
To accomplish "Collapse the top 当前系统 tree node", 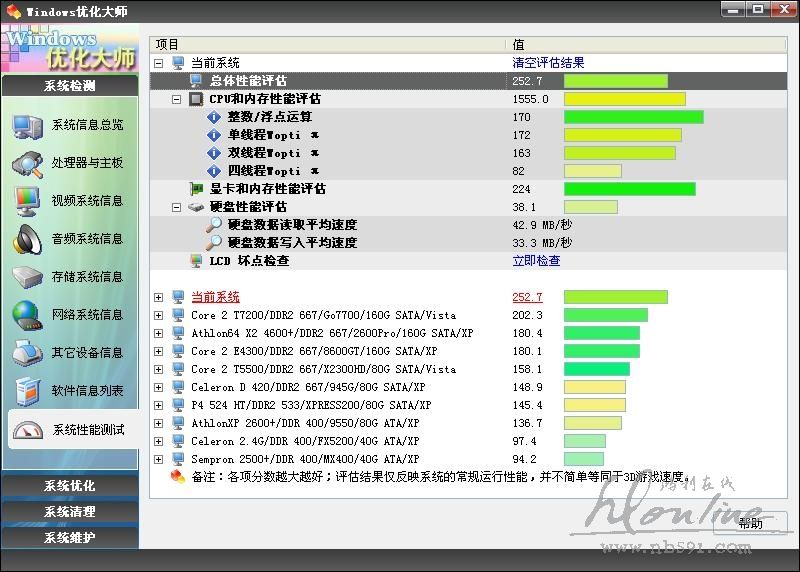I will (x=158, y=63).
